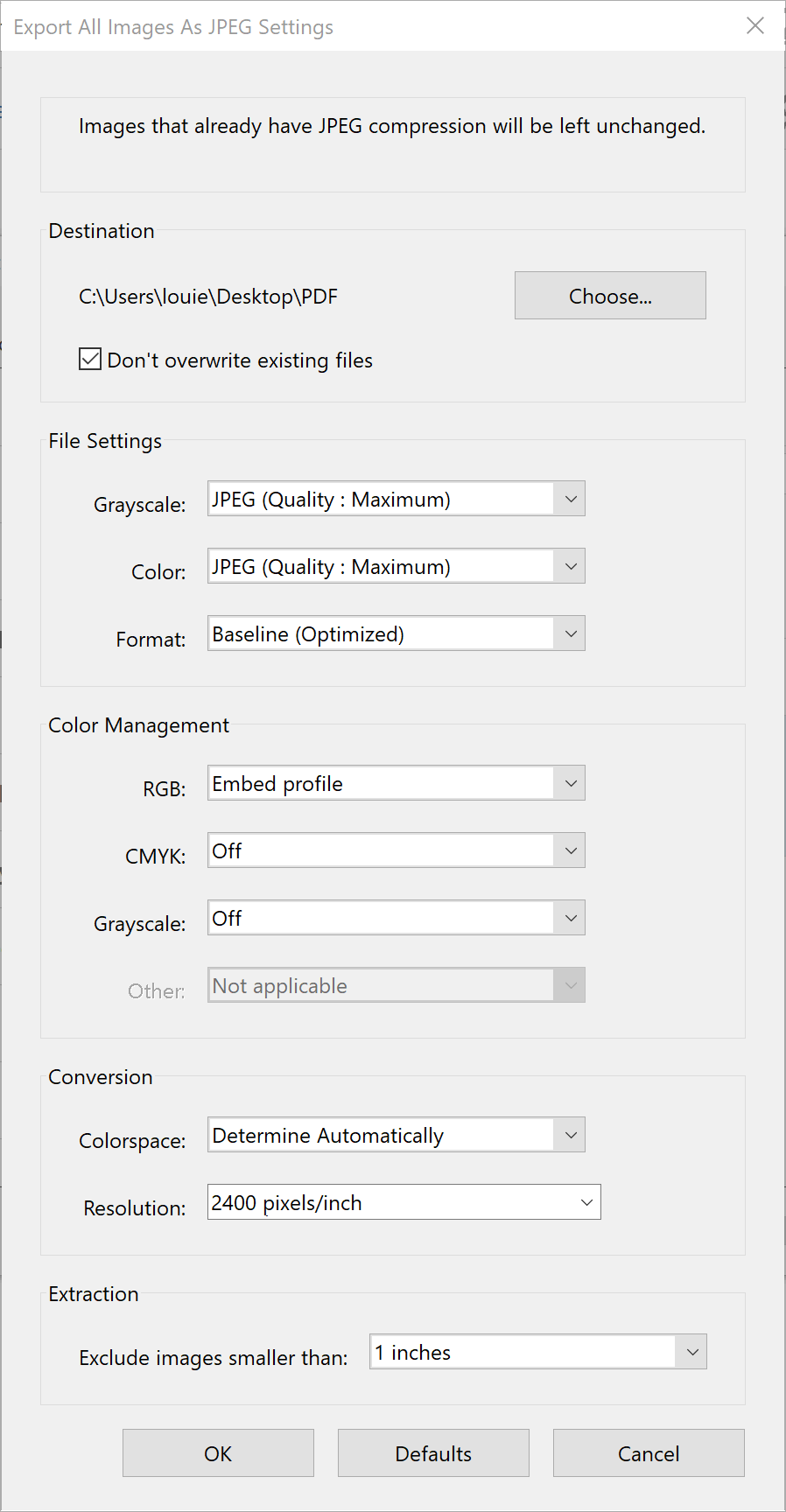Toggle Don't overwrite existing files checkbox
786x1512 pixels.
click(90, 360)
